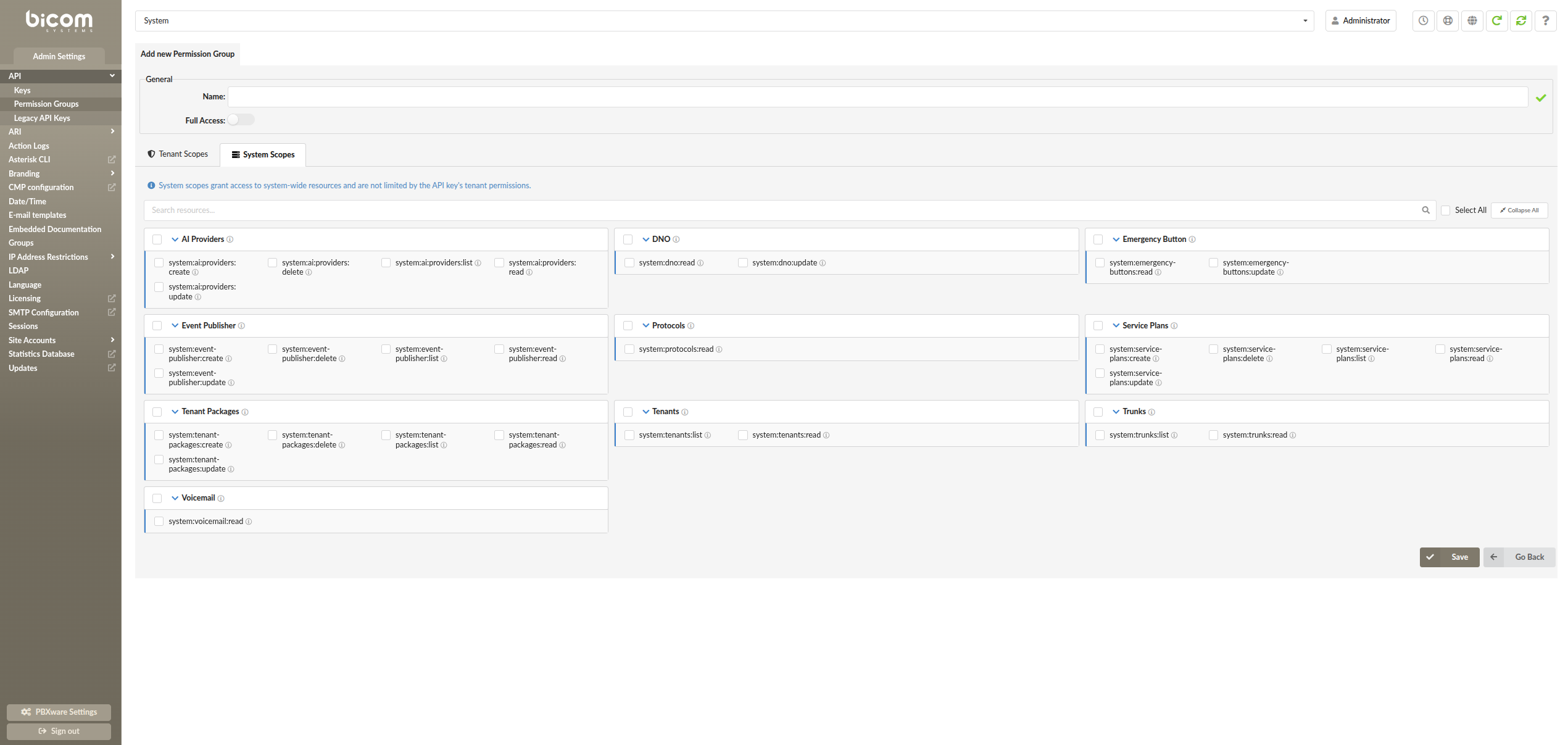Screen dimensions: 1568x745
Task: Collapse the DNO section chevron
Action: (646, 239)
